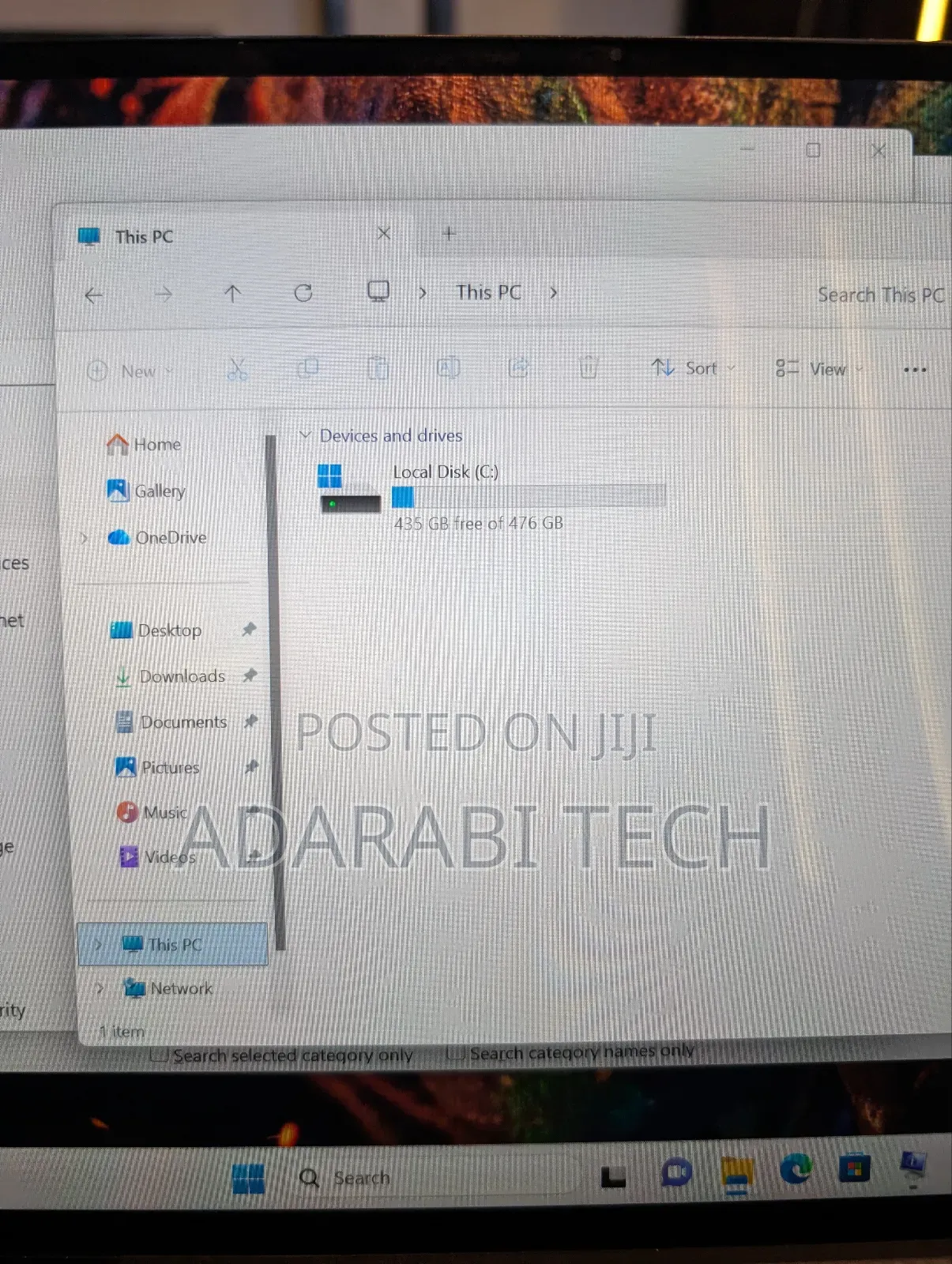Click the Local Disk (C:) label
This screenshot has width=952, height=1264.
tap(446, 472)
